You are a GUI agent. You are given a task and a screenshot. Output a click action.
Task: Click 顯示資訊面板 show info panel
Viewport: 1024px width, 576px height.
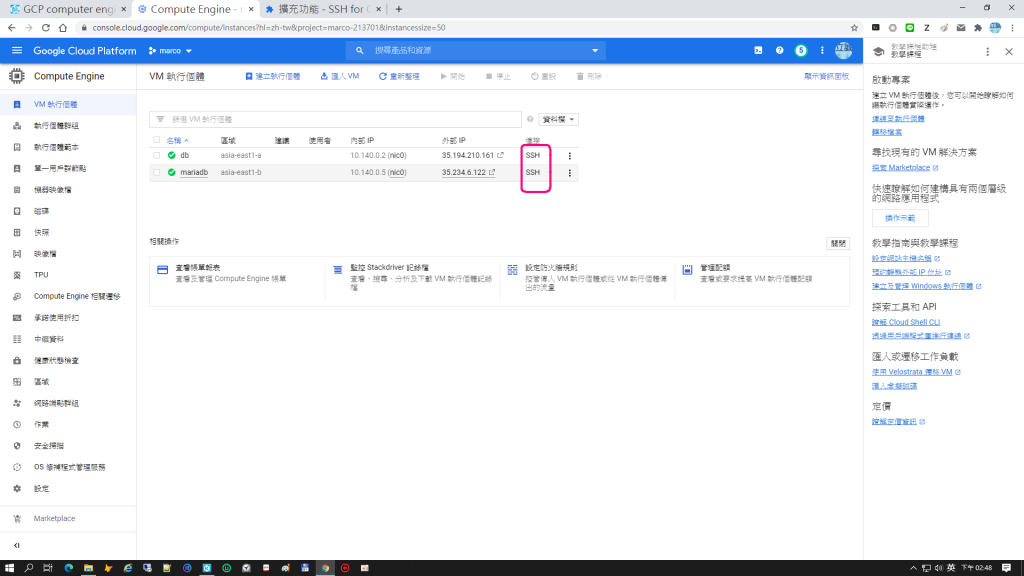tap(826, 76)
